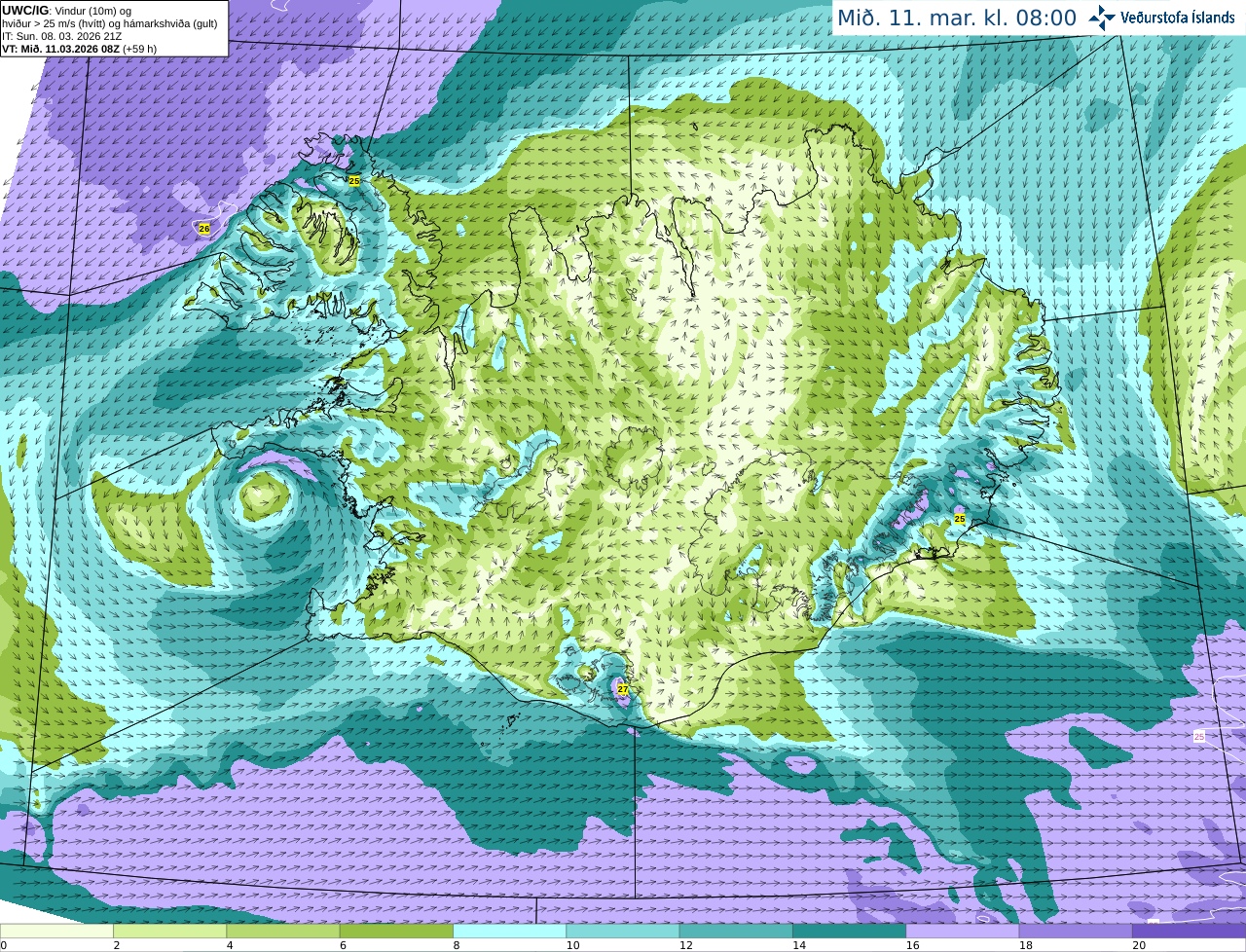Click the yellow 26 gust marker west of Westfjords
The image size is (1246, 952).
point(203,229)
